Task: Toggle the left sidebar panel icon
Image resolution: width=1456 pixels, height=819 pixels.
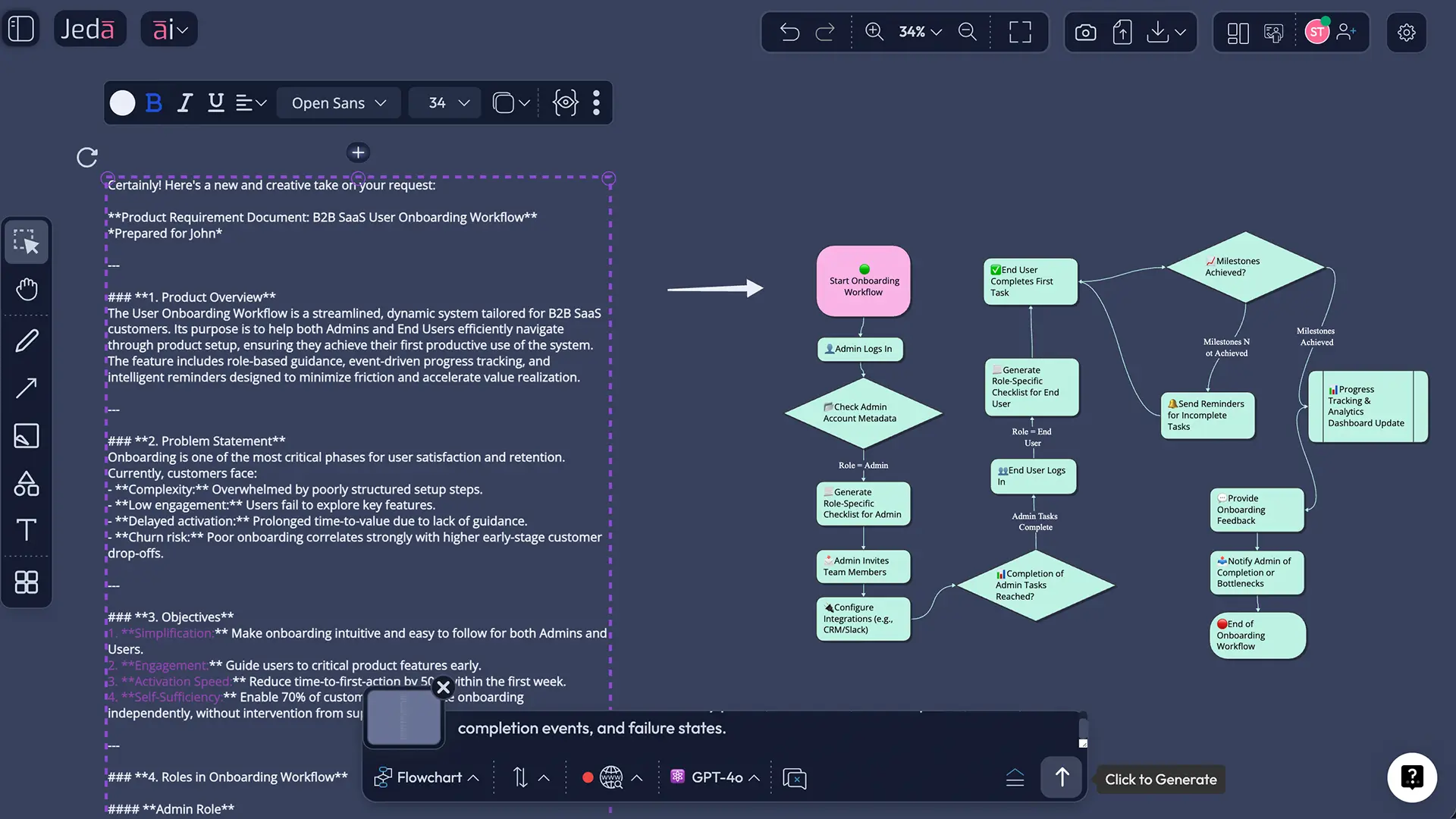Action: (x=20, y=30)
